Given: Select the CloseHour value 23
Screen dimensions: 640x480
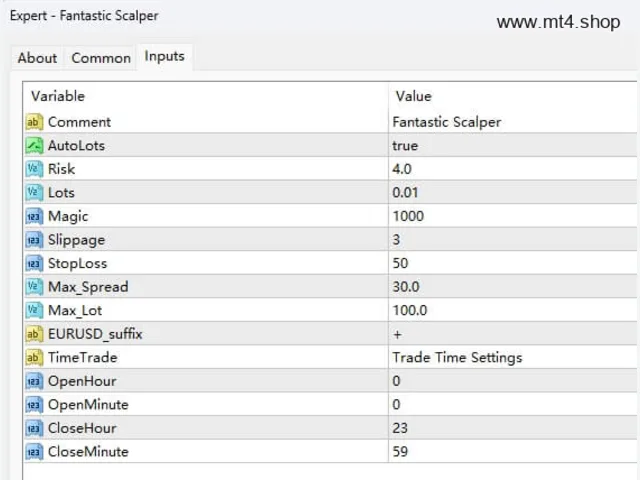Looking at the screenshot, I should pyautogui.click(x=513, y=428).
